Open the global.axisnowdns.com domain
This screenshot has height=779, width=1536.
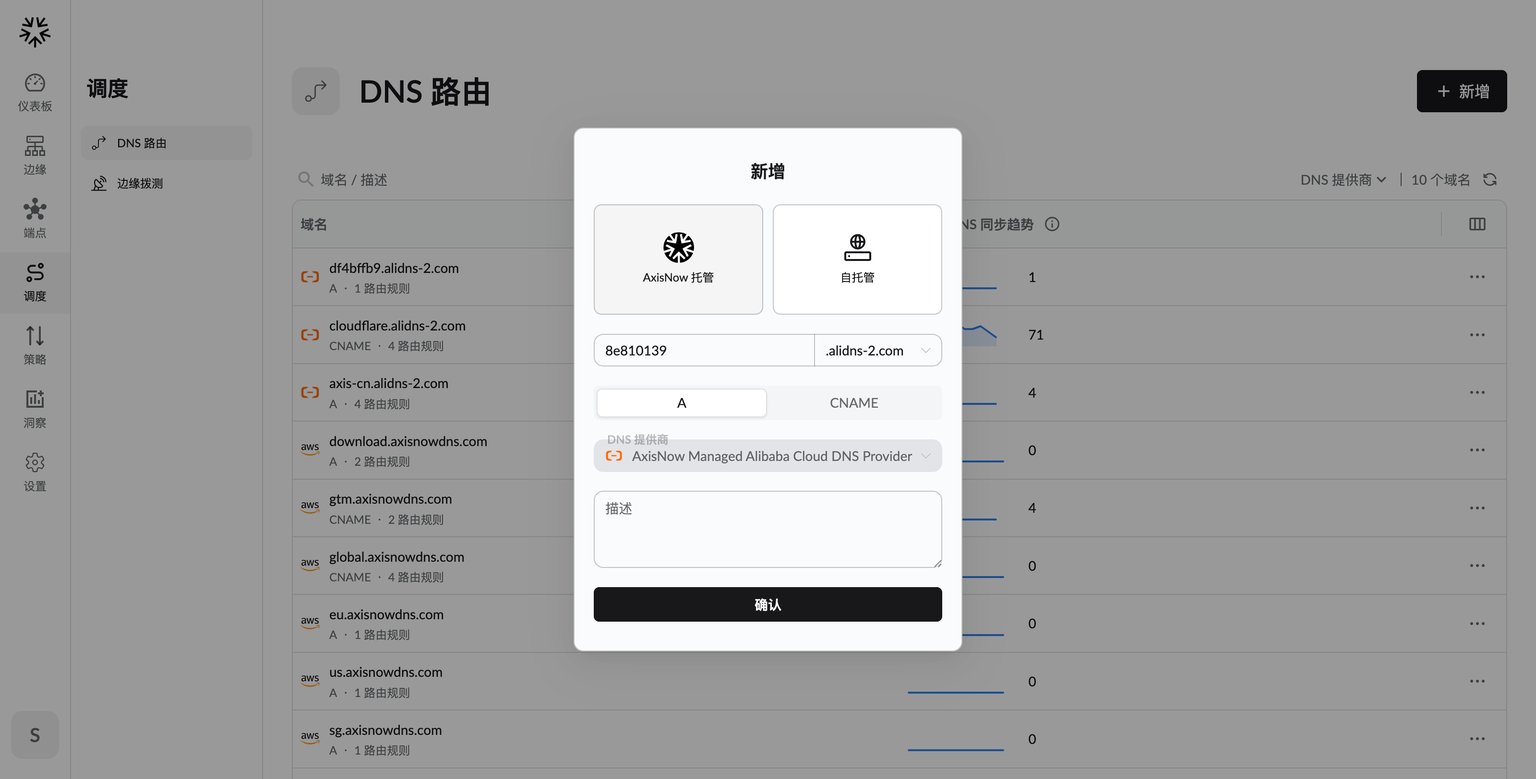pyautogui.click(x=396, y=557)
